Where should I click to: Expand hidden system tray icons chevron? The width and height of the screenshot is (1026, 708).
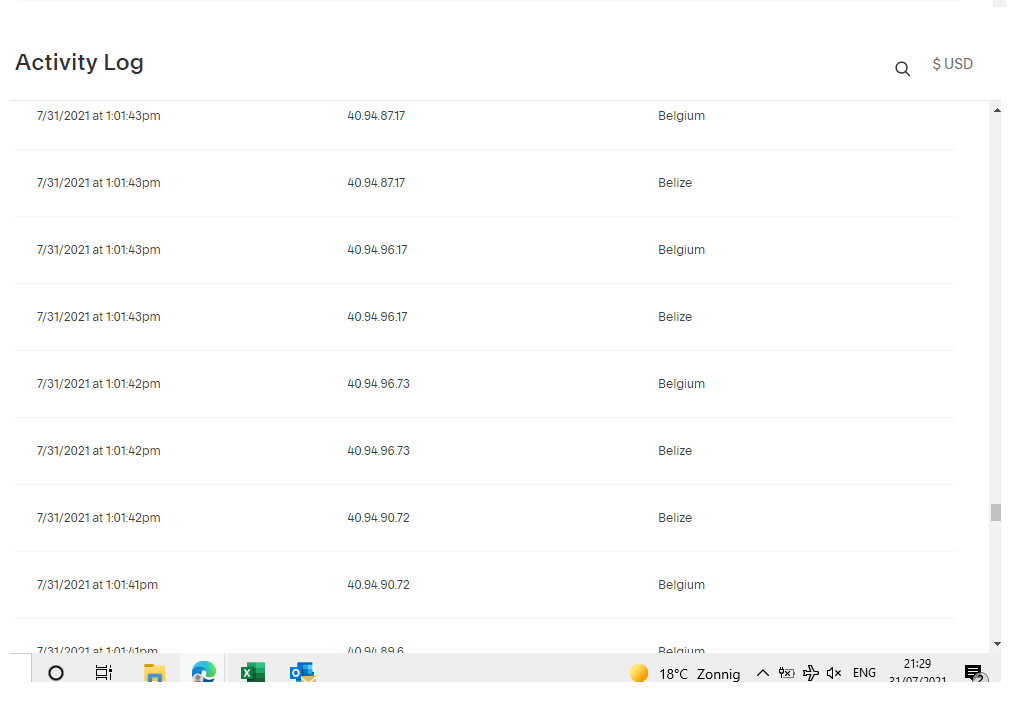pyautogui.click(x=763, y=673)
